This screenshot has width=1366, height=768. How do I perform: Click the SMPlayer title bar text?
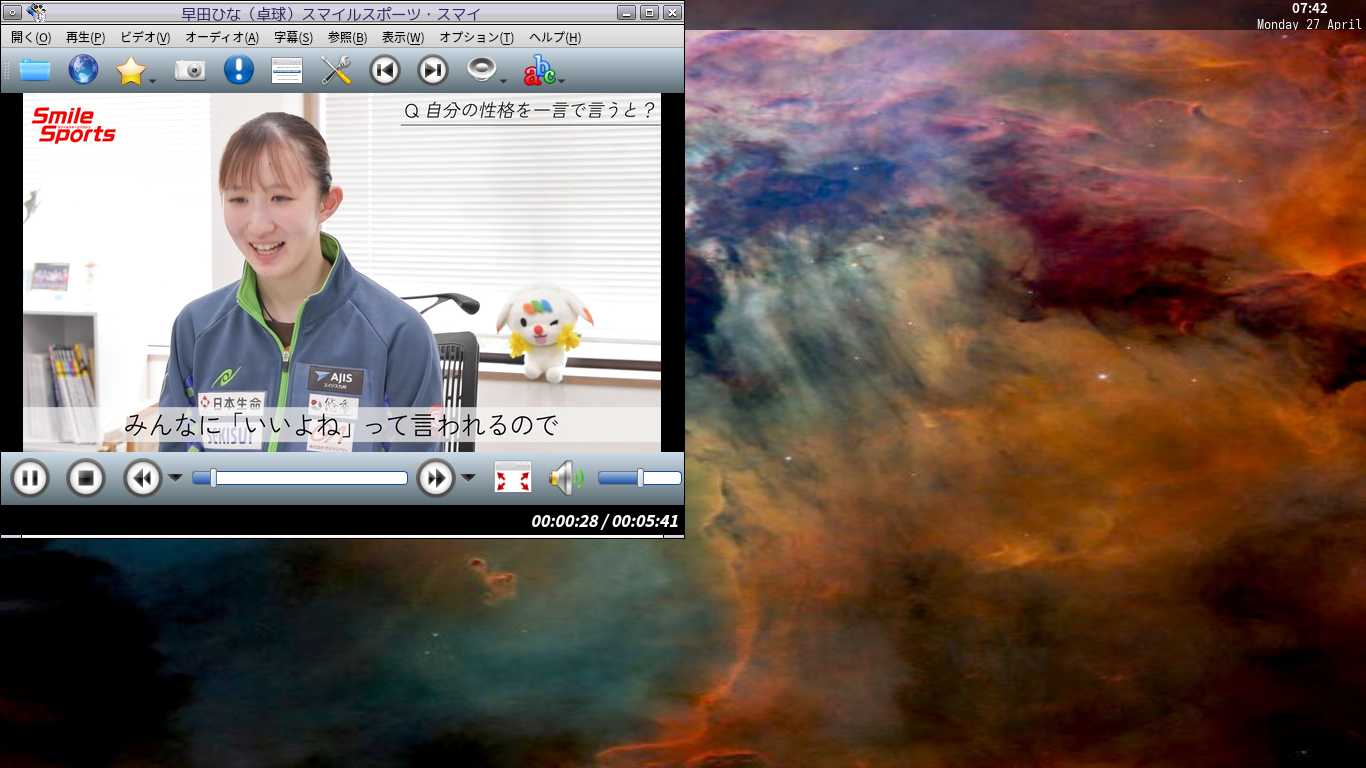click(331, 13)
